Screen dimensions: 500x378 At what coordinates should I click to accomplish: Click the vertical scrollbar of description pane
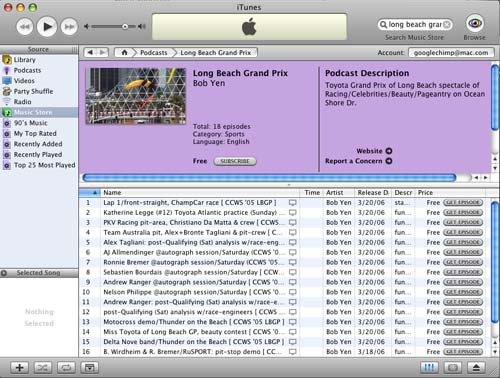[495, 98]
